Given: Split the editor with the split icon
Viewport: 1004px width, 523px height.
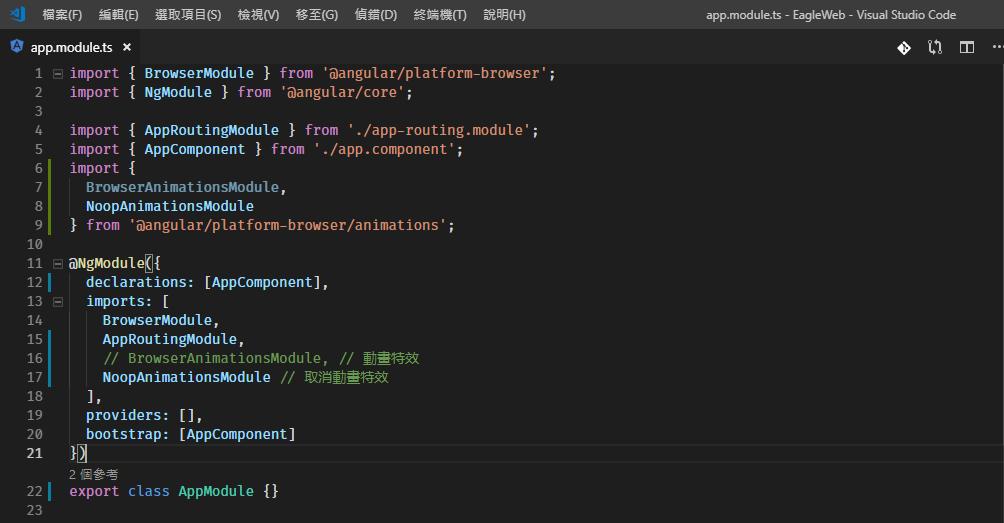Looking at the screenshot, I should pos(967,47).
